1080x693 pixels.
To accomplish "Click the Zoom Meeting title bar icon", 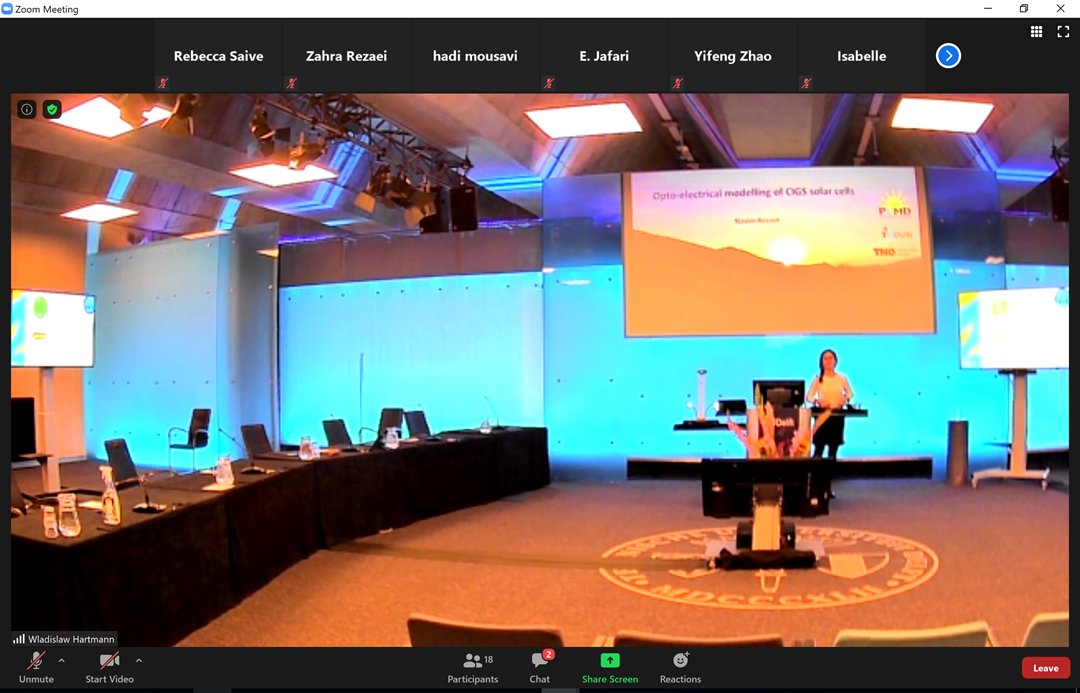I will click(x=7, y=9).
